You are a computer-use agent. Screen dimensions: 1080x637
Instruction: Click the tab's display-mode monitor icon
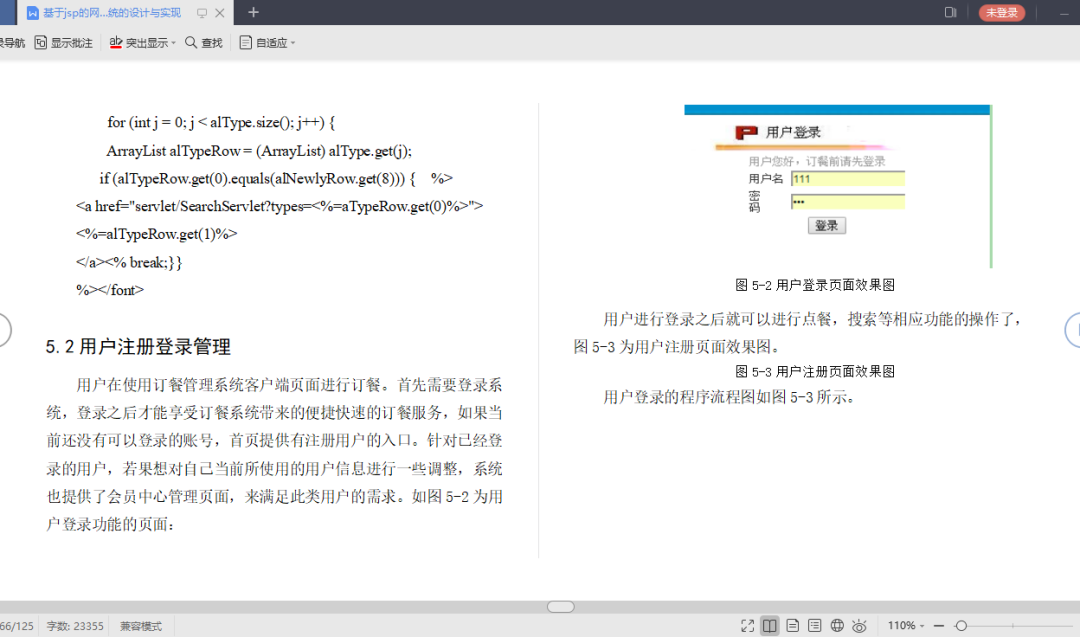pyautogui.click(x=202, y=12)
